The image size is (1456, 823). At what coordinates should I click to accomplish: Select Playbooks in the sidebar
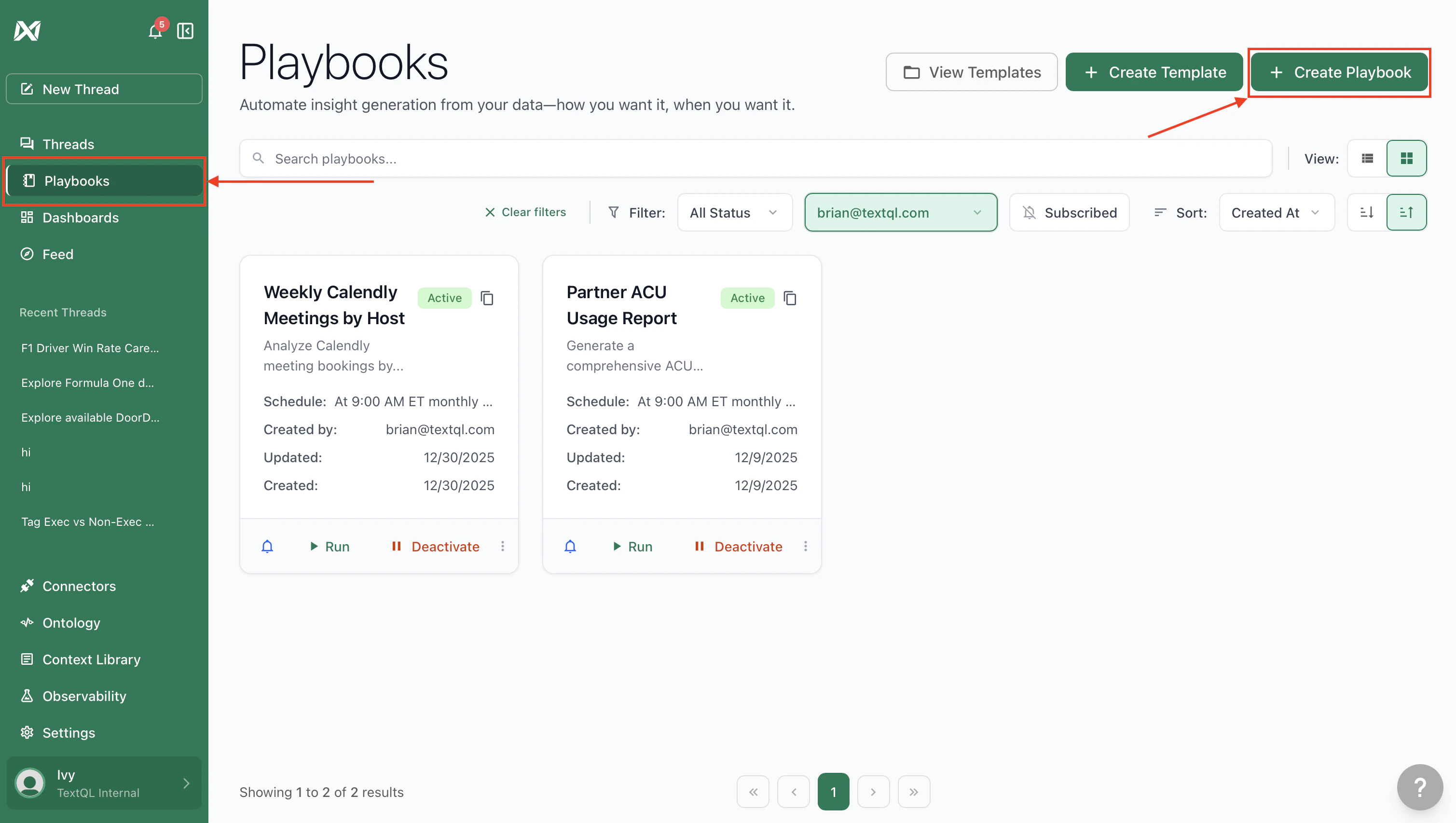tap(77, 180)
